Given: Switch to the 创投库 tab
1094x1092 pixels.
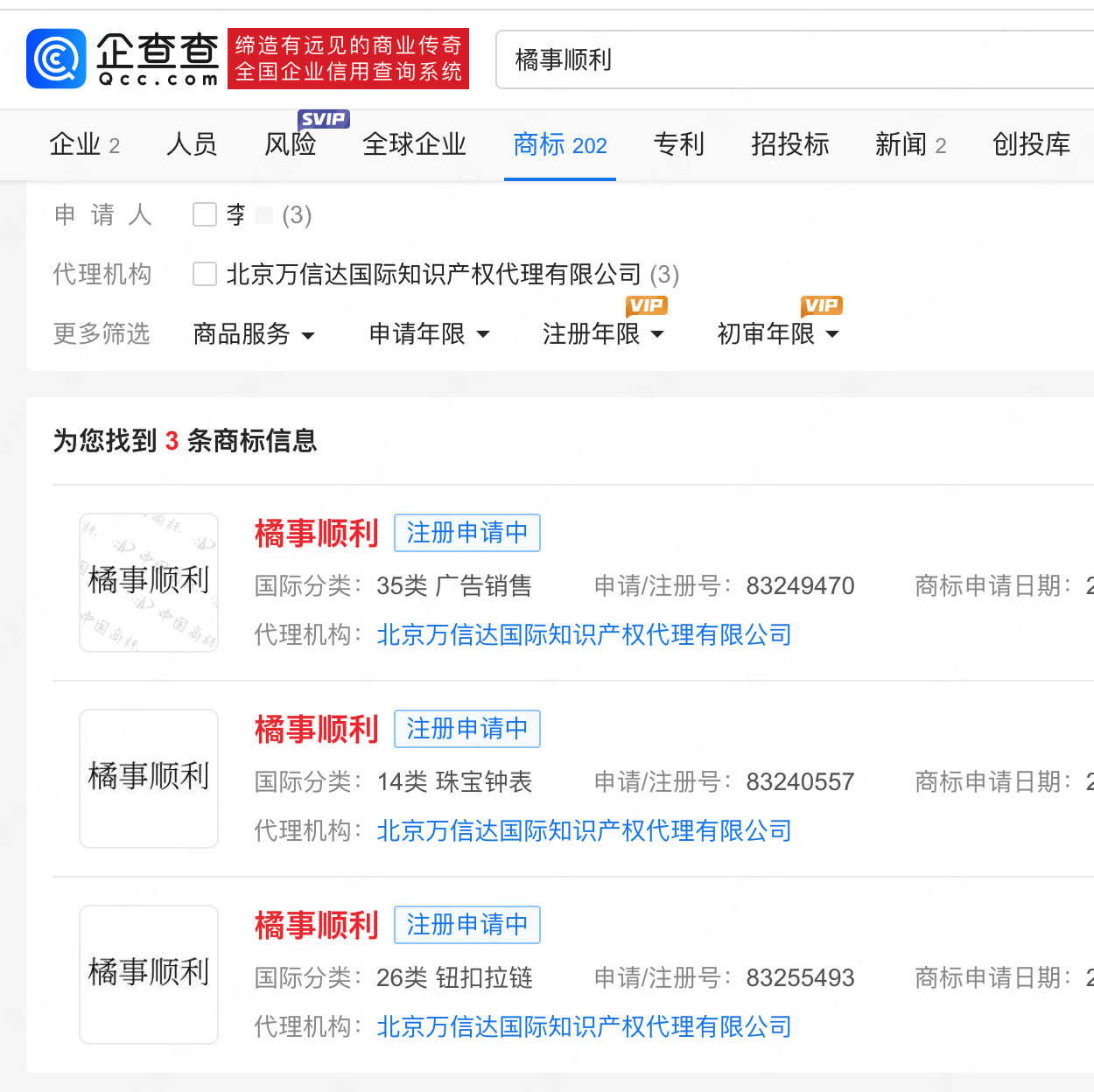Looking at the screenshot, I should point(1031,144).
